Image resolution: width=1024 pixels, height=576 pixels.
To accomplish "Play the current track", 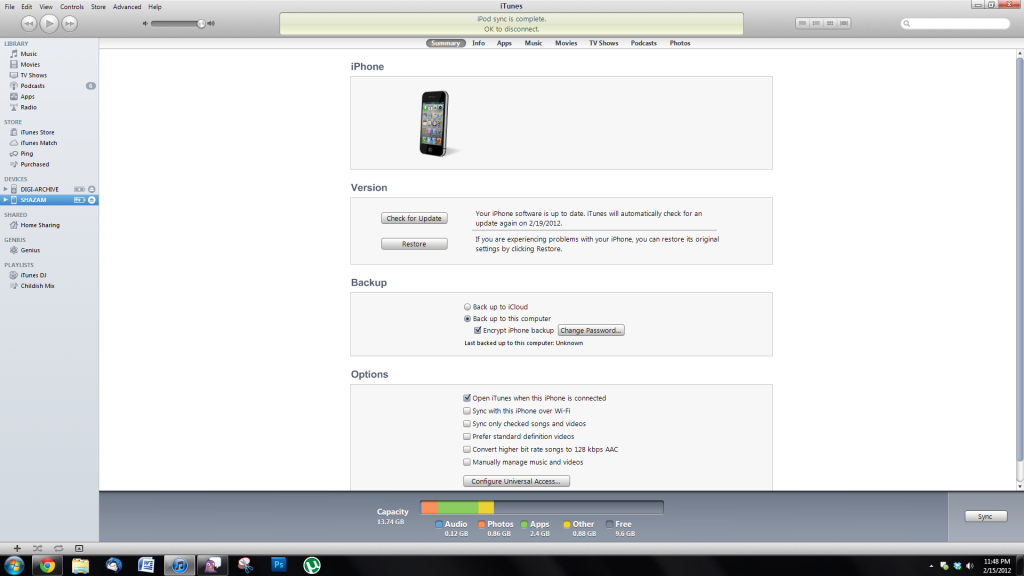I will [x=49, y=24].
